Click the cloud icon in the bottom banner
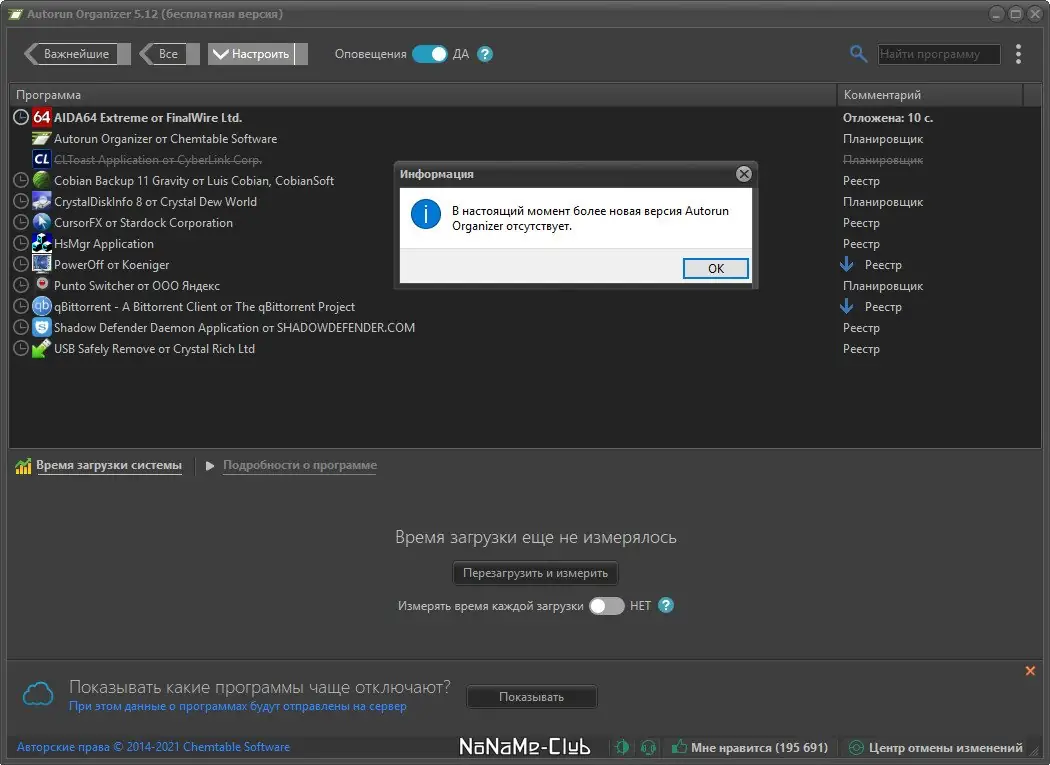 click(38, 694)
